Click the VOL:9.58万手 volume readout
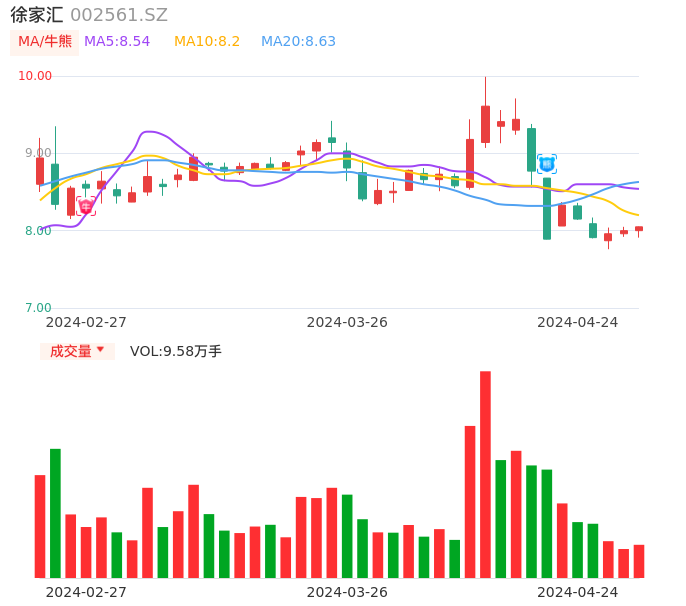 coord(176,351)
